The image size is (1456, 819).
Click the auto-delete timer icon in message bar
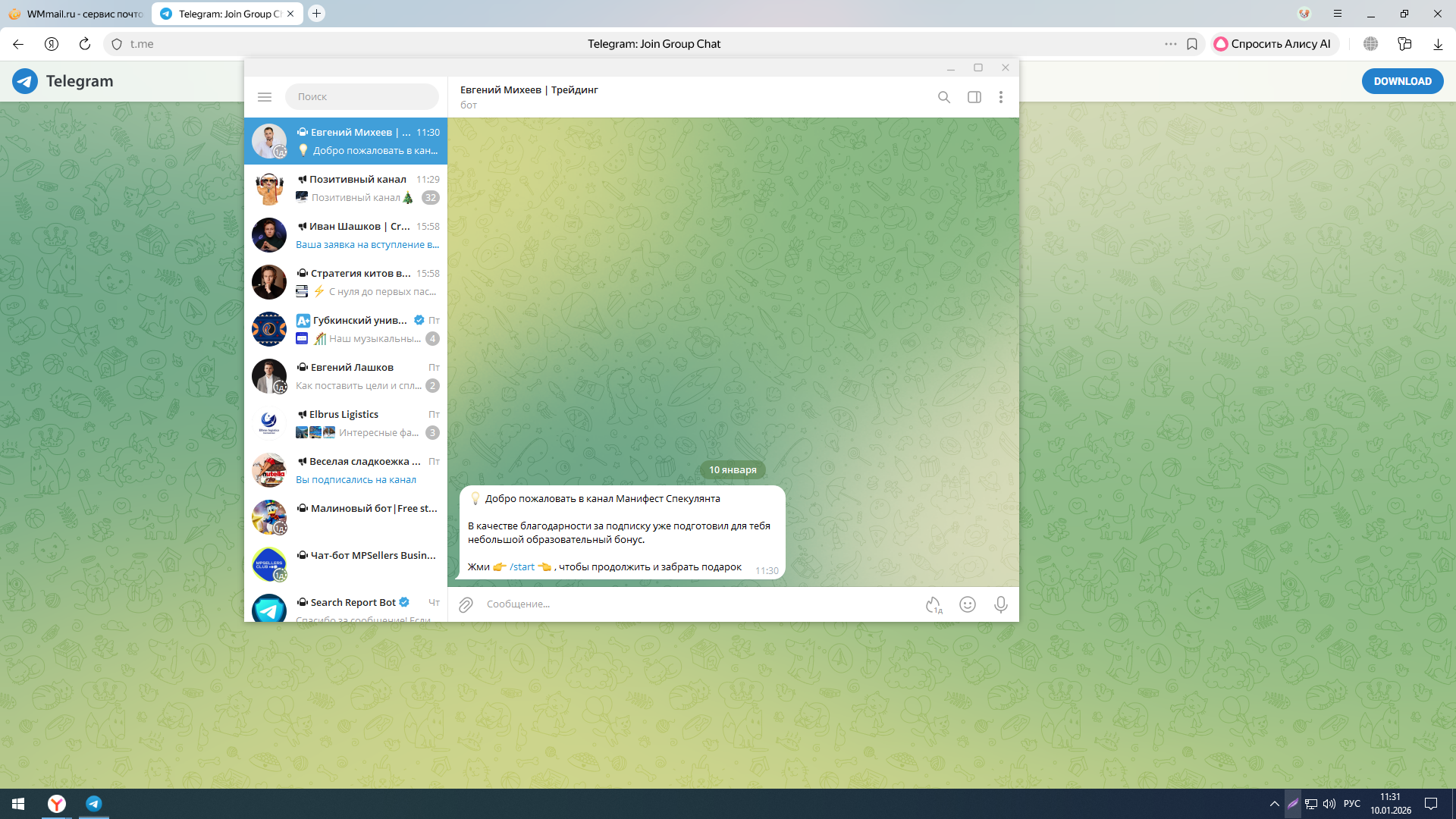click(934, 604)
